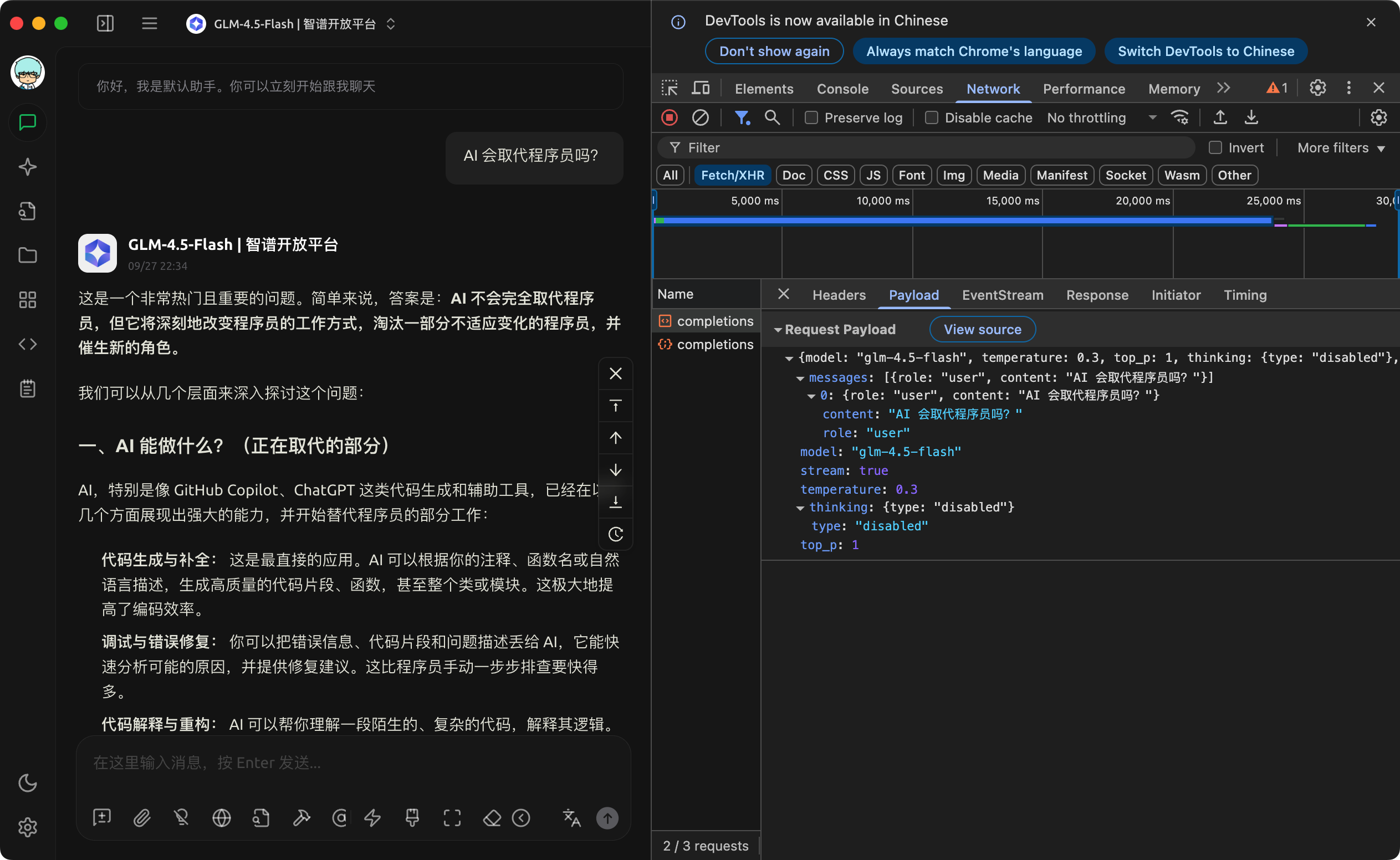This screenshot has height=860, width=1400.
Task: Click the message input field
Action: pos(352,762)
